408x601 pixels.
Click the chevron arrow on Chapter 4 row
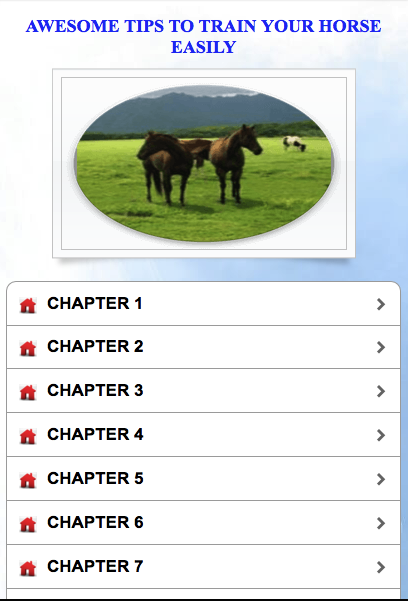pos(380,435)
